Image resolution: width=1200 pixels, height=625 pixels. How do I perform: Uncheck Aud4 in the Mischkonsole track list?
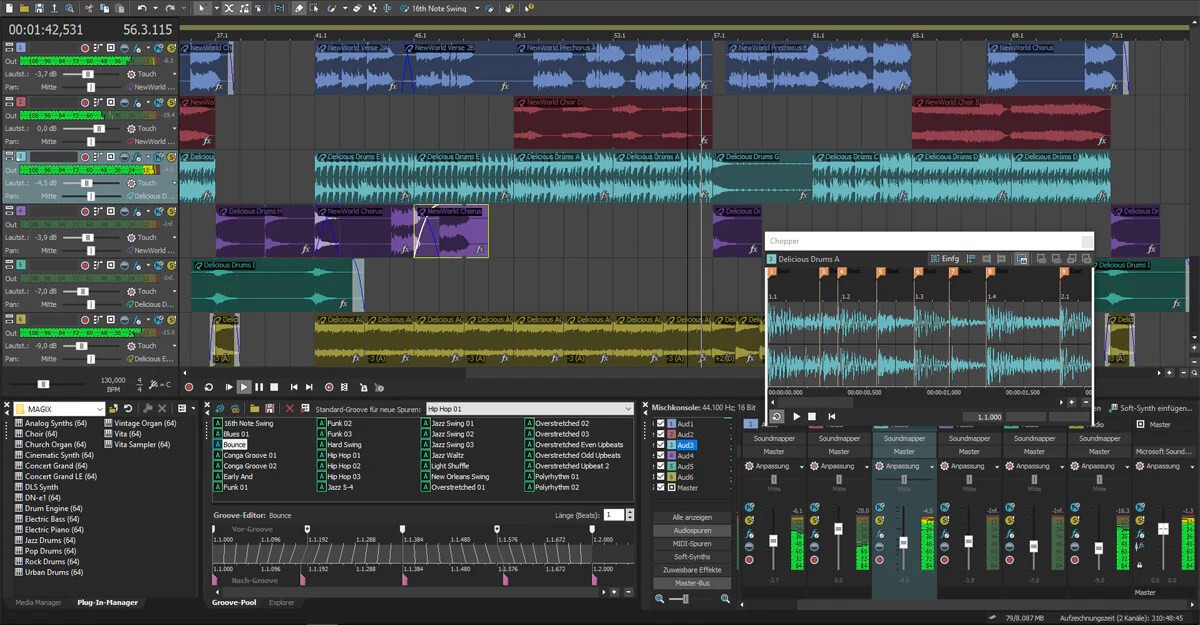pyautogui.click(x=659, y=455)
